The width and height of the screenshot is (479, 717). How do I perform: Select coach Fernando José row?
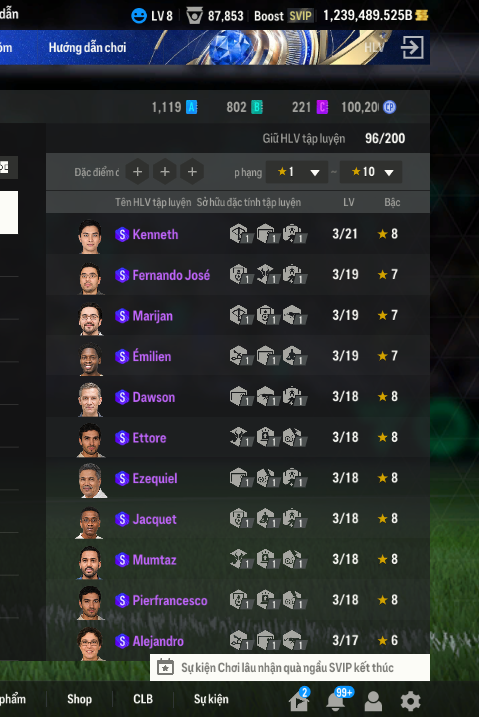click(238, 275)
